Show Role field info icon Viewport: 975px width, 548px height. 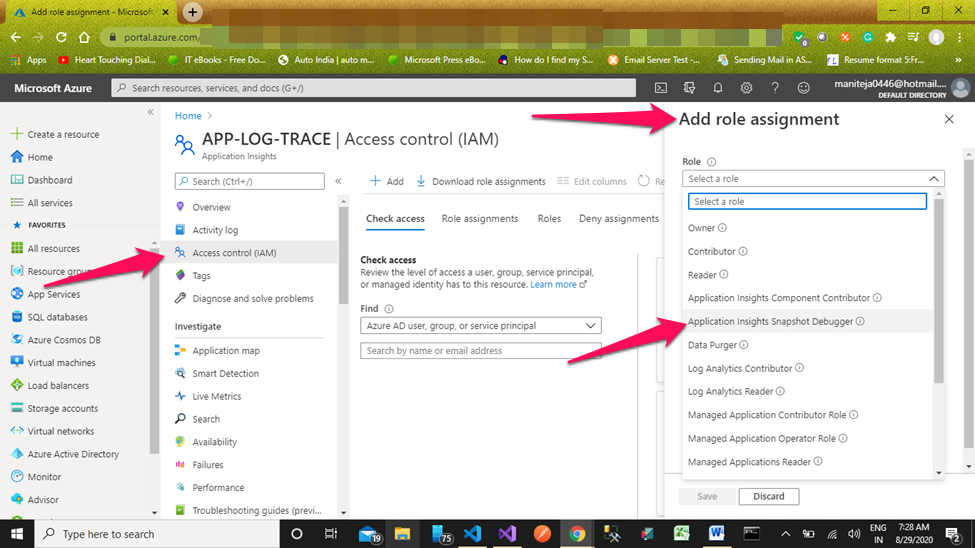(711, 162)
